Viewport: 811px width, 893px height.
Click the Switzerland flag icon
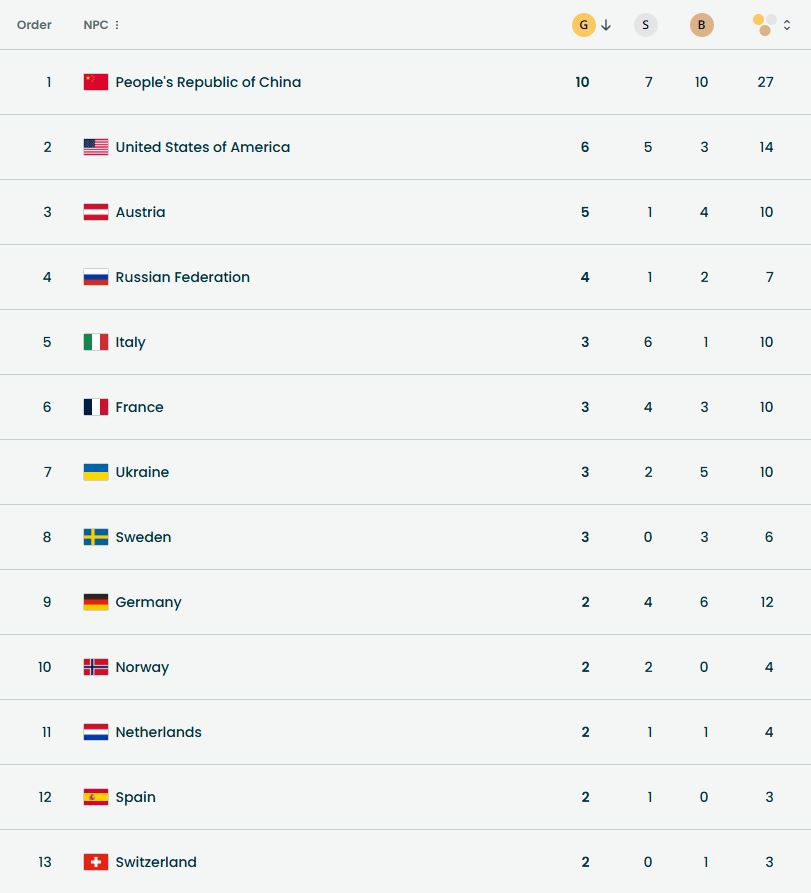coord(96,862)
